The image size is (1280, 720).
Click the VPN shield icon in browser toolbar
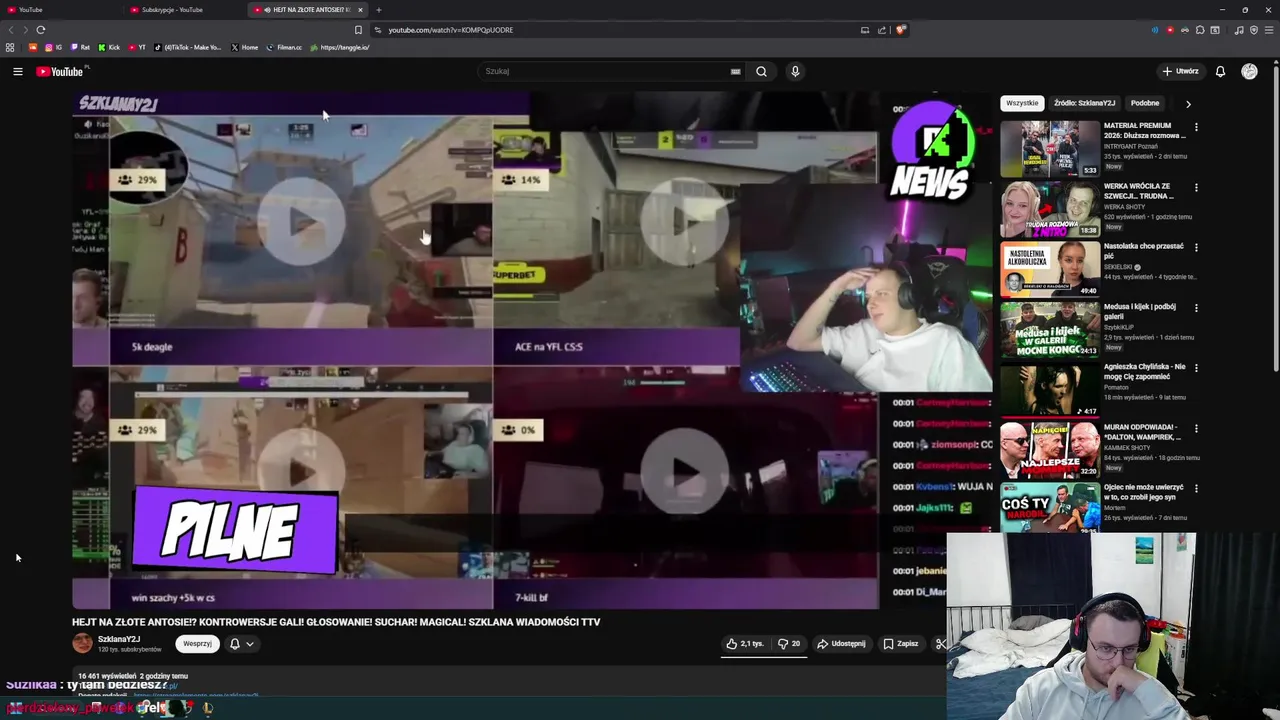pos(1254,30)
